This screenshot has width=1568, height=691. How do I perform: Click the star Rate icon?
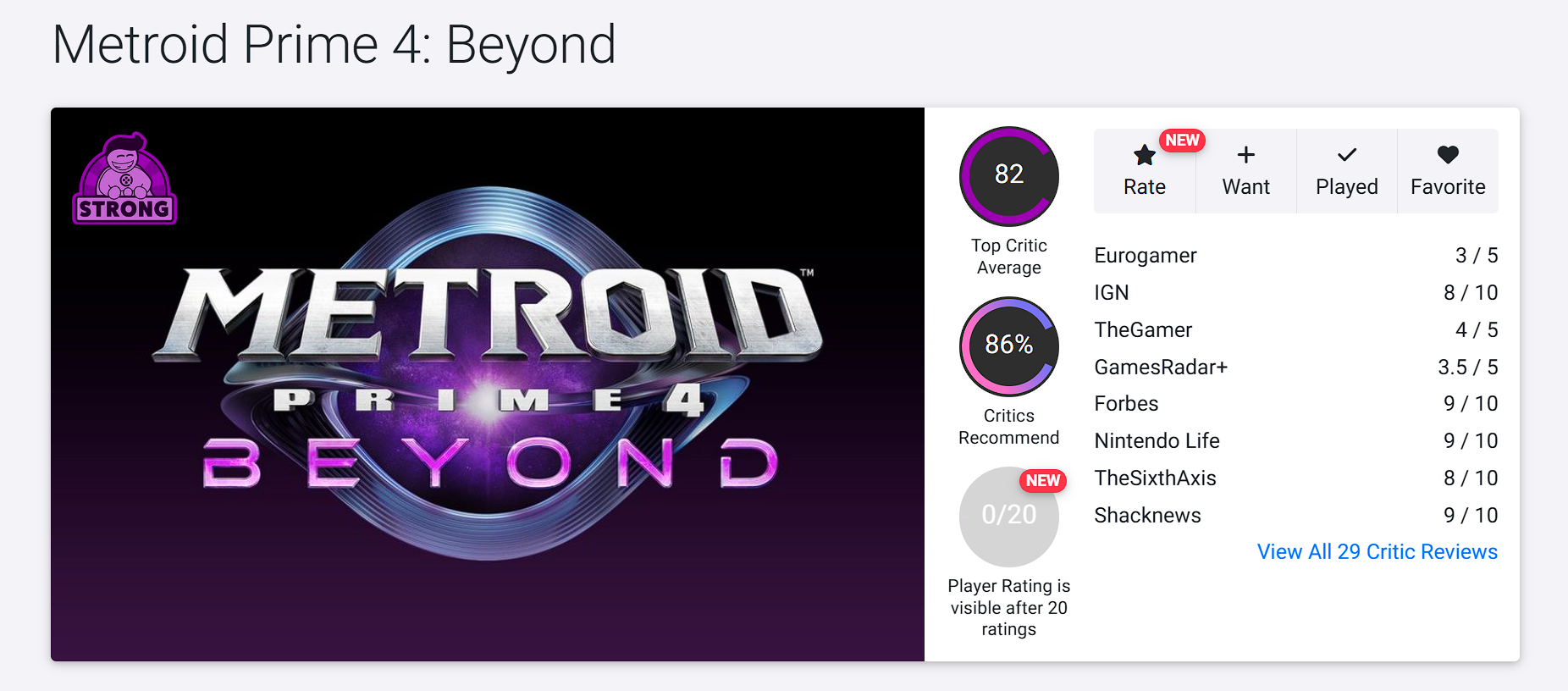click(x=1144, y=156)
